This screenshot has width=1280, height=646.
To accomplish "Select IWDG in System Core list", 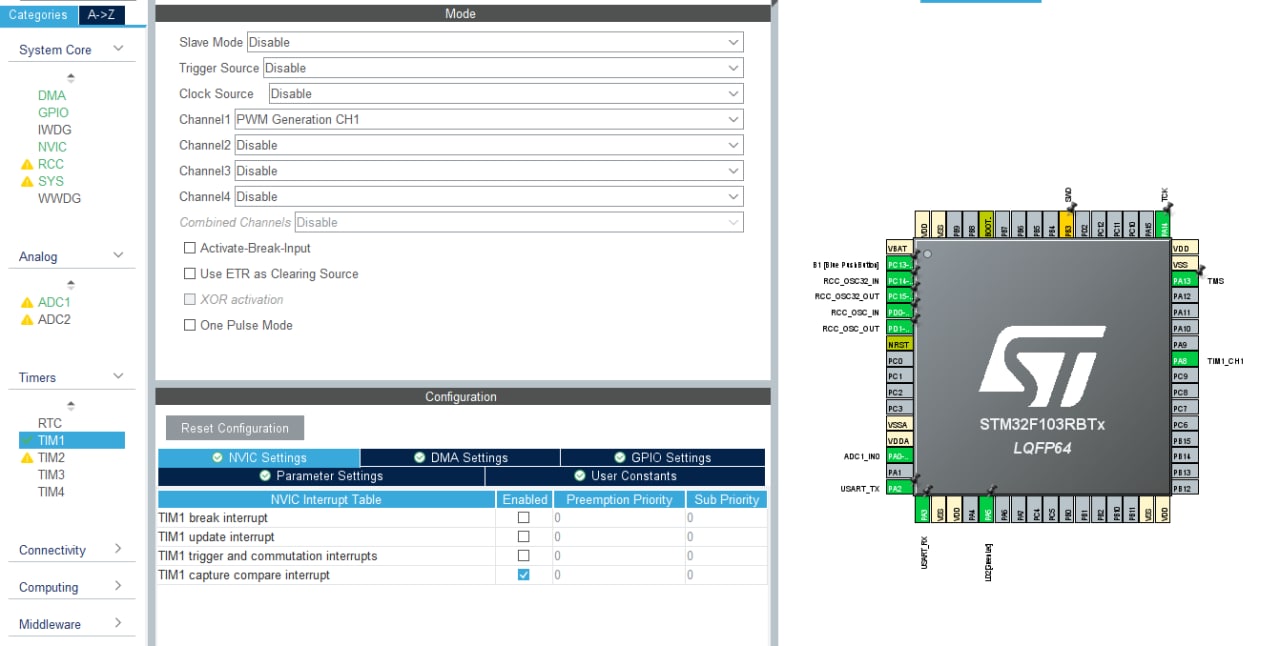I will tap(54, 130).
